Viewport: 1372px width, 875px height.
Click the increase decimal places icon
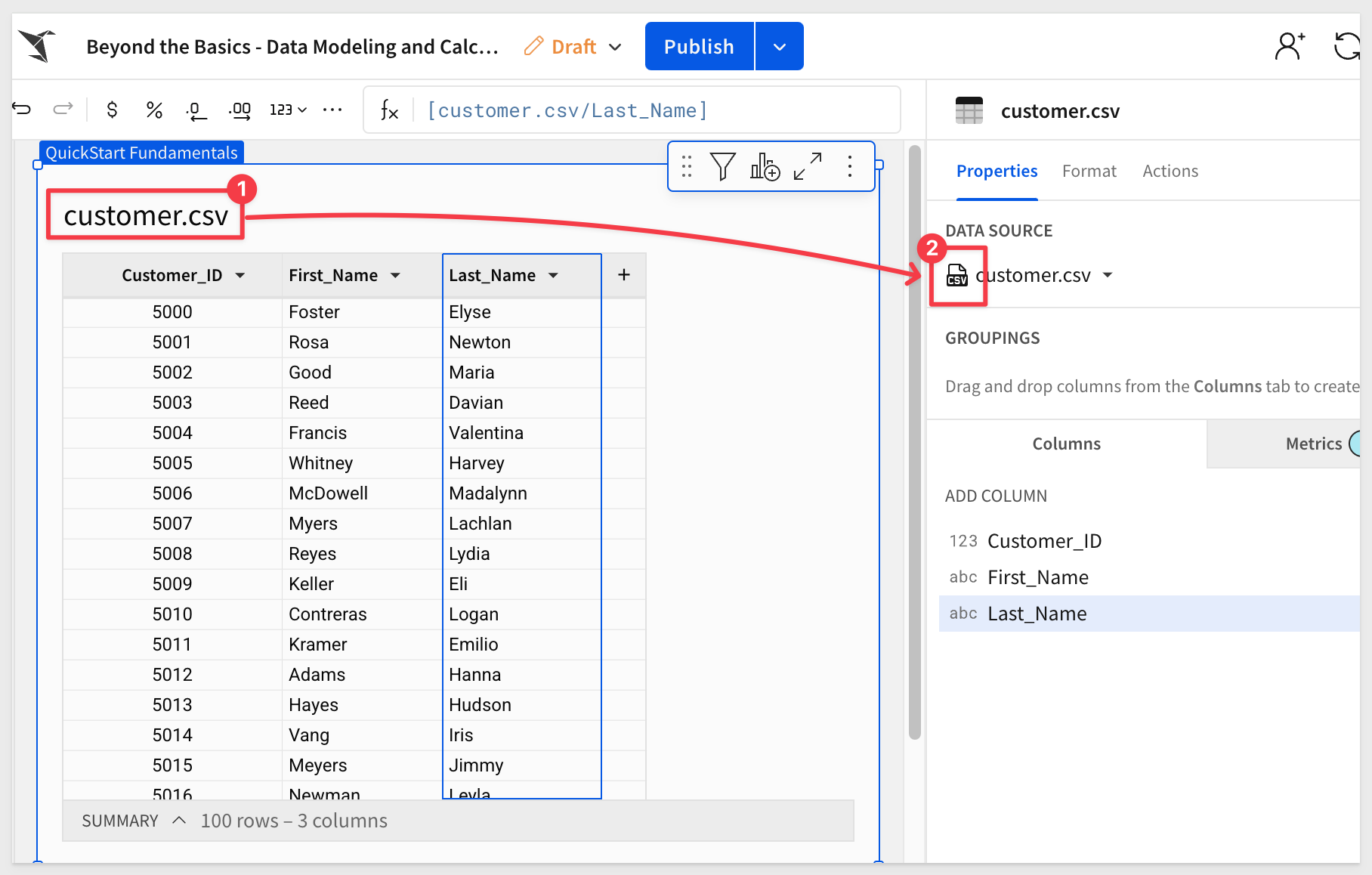[x=240, y=110]
